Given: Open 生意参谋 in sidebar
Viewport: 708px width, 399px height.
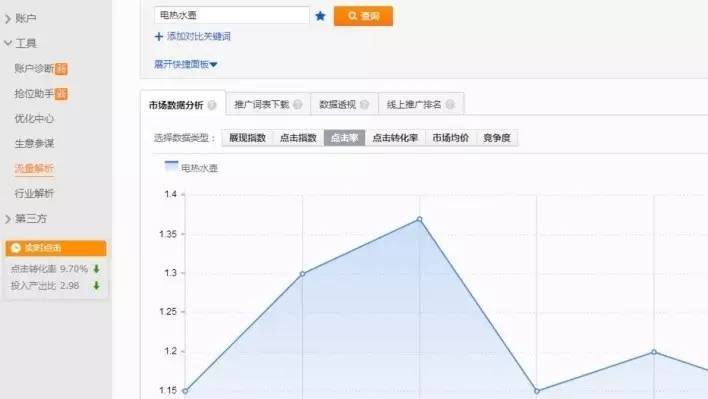Looking at the screenshot, I should click(x=34, y=144).
